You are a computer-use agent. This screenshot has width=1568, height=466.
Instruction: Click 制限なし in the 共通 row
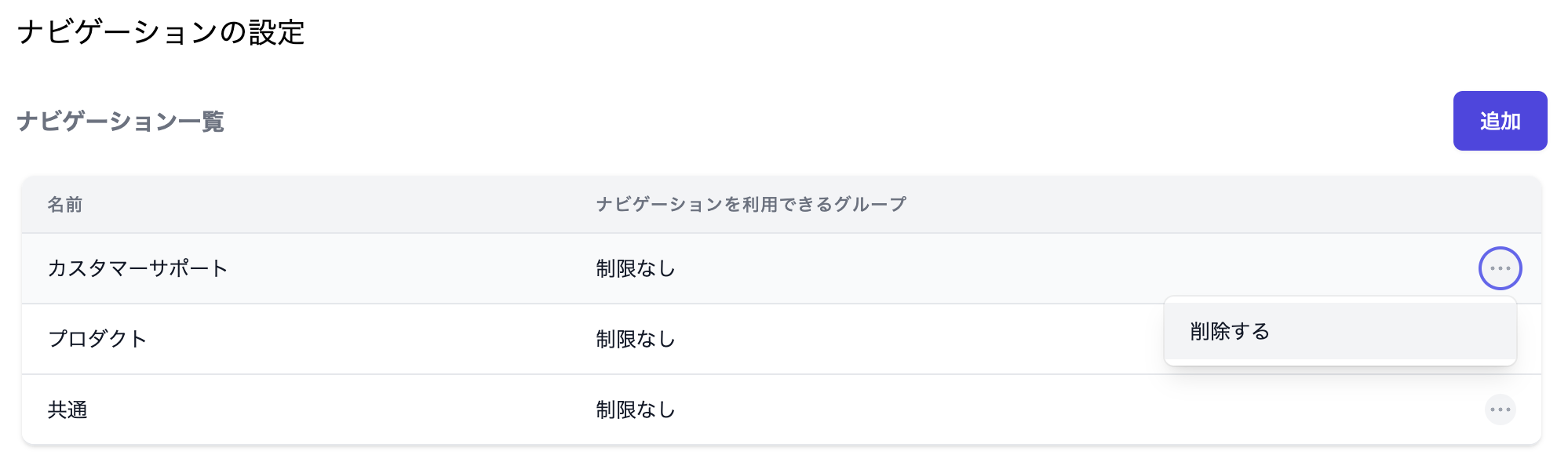click(636, 410)
